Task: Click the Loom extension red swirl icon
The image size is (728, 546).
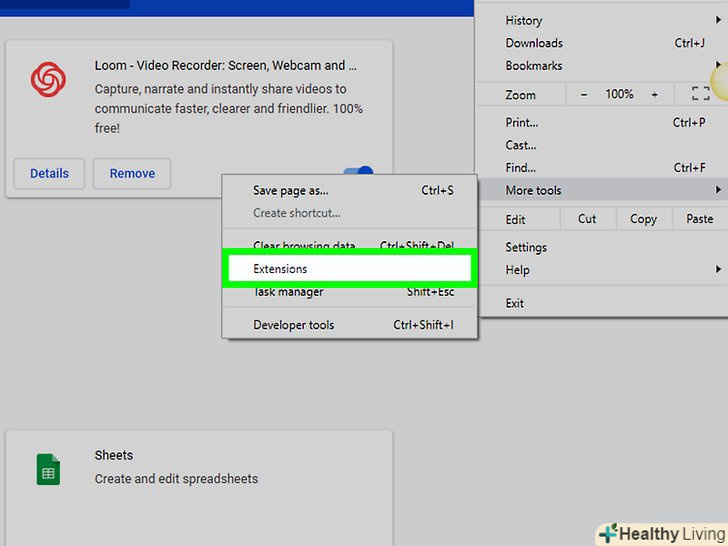Action: (x=48, y=79)
